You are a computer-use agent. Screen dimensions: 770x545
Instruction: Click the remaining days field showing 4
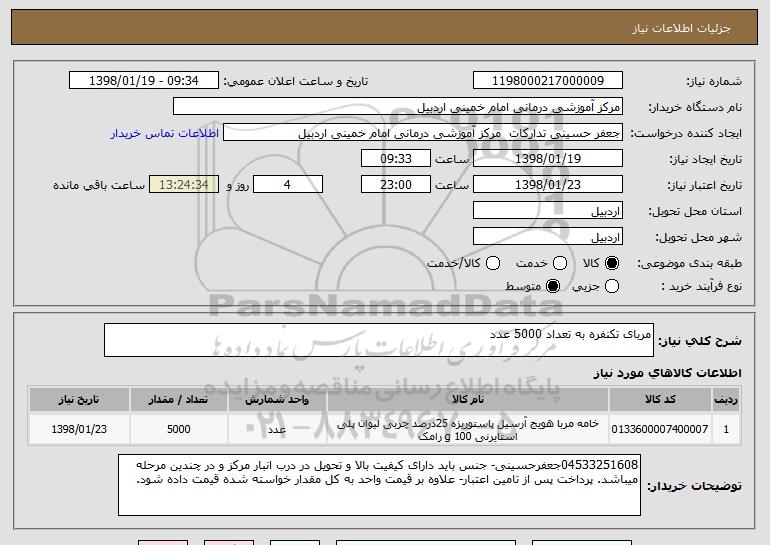(x=288, y=185)
